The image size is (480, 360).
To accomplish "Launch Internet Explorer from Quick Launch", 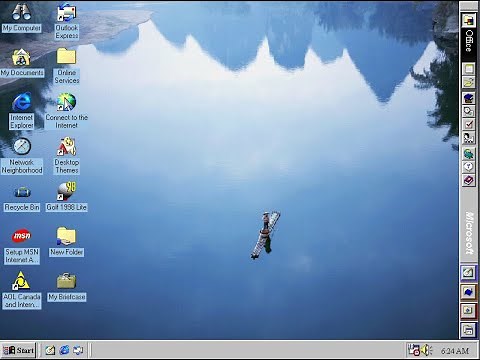I will tap(64, 350).
